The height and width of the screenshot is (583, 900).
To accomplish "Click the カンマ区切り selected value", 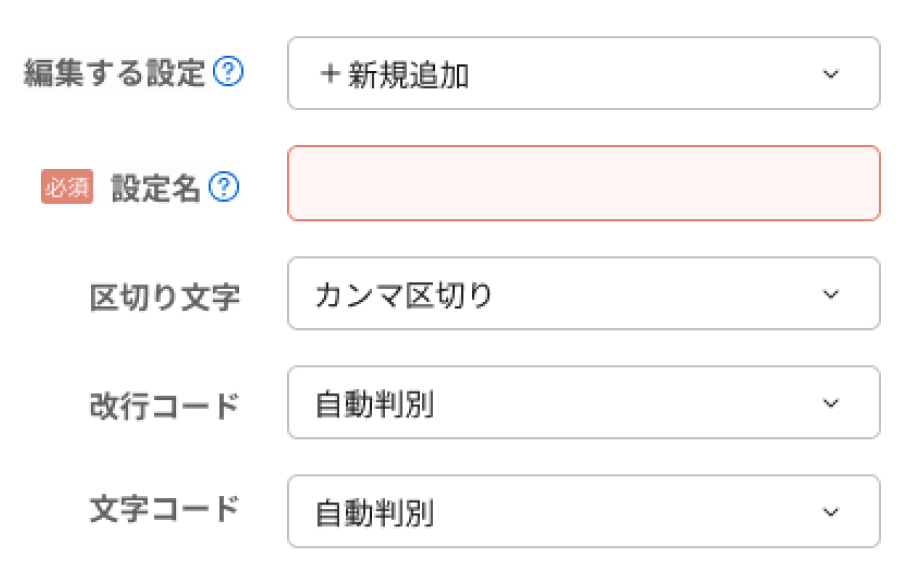I will pyautogui.click(x=403, y=295).
